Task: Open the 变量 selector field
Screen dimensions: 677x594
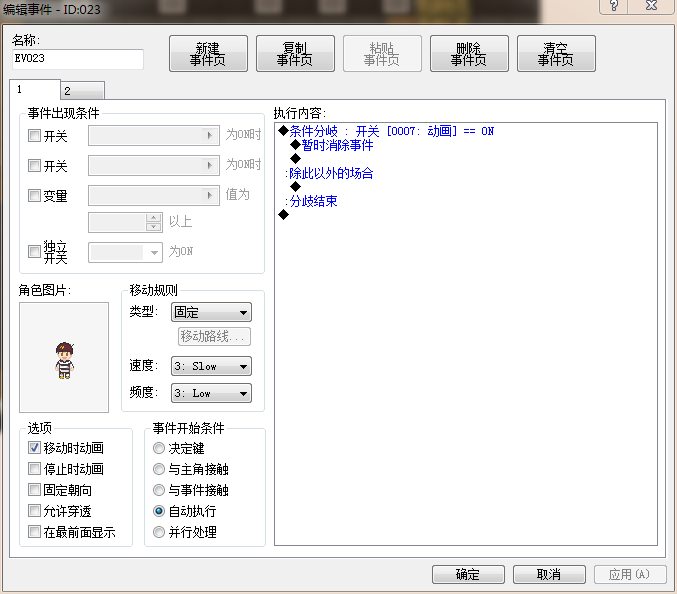Action: (x=154, y=195)
